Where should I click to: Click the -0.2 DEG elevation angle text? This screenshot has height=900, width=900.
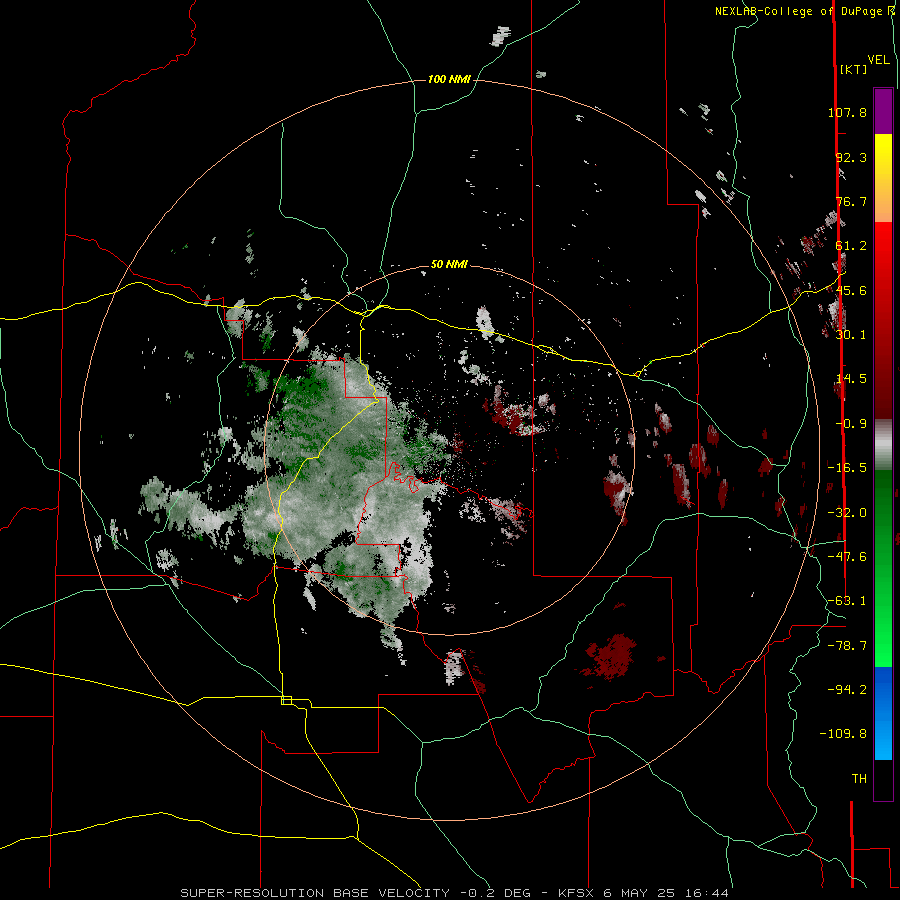495,893
